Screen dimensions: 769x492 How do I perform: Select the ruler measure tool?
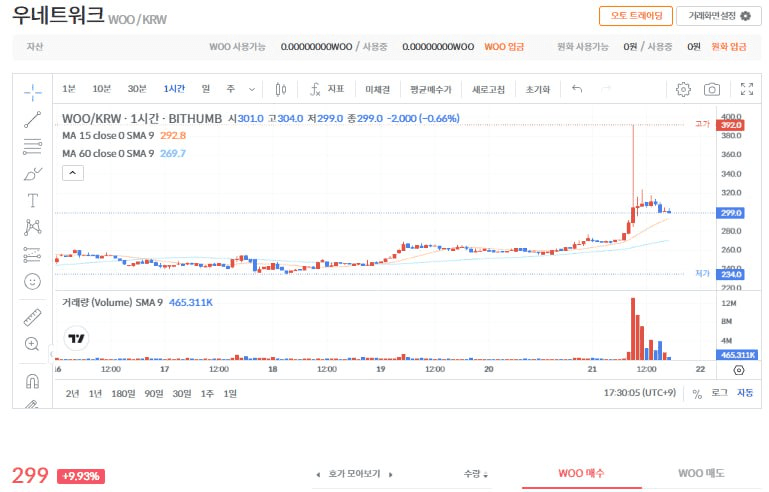pos(33,317)
